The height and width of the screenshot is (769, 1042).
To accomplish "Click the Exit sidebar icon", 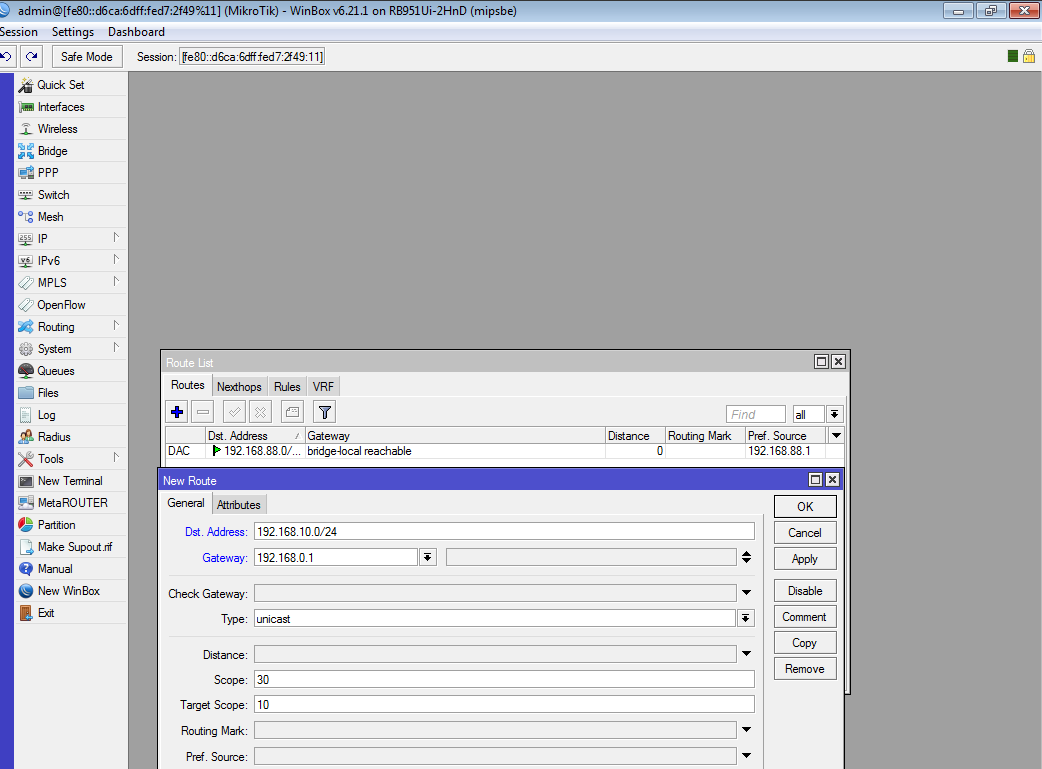I will [x=26, y=613].
